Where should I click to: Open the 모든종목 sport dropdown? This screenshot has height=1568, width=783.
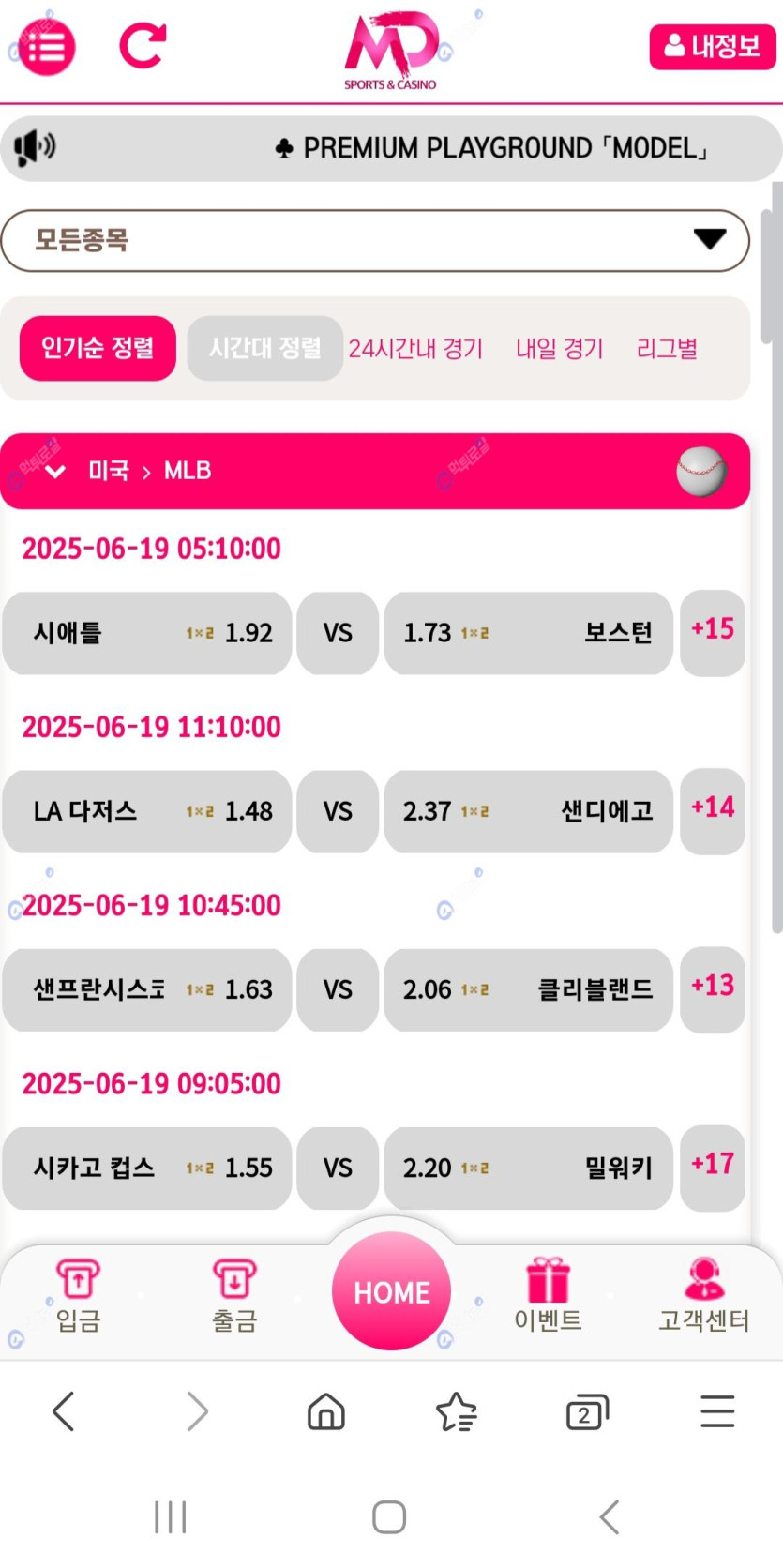point(375,241)
